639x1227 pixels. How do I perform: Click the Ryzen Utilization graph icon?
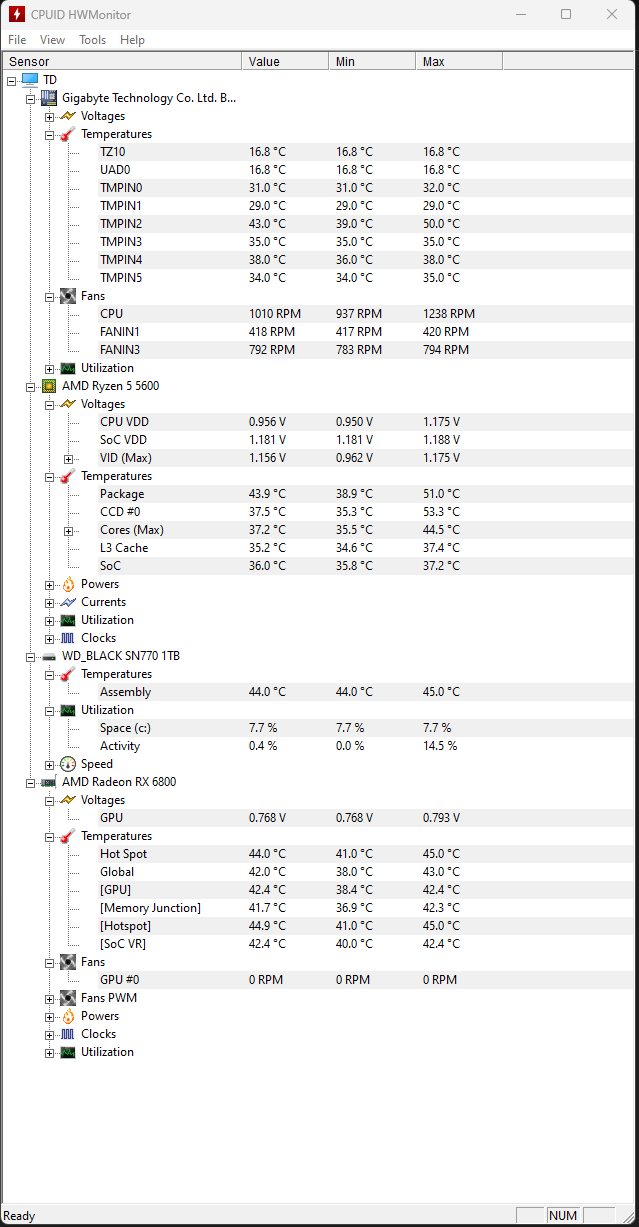67,620
